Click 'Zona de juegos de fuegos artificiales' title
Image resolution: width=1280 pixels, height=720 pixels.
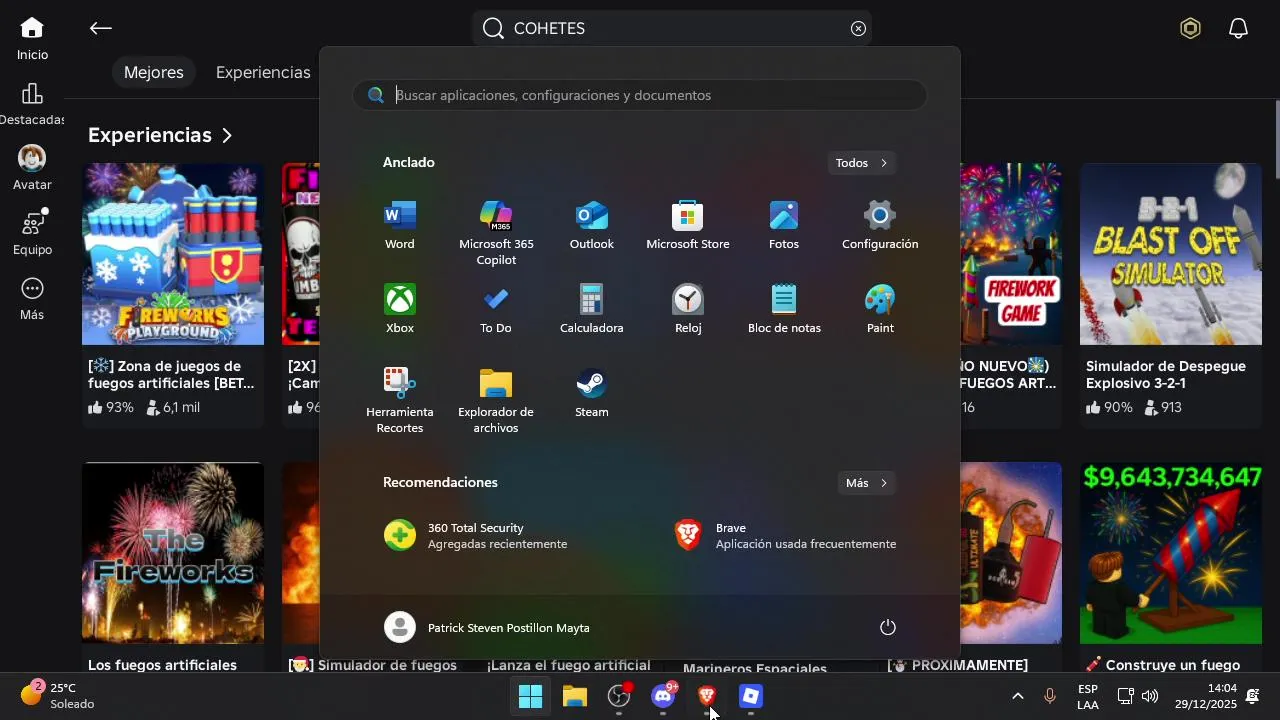[x=171, y=374]
